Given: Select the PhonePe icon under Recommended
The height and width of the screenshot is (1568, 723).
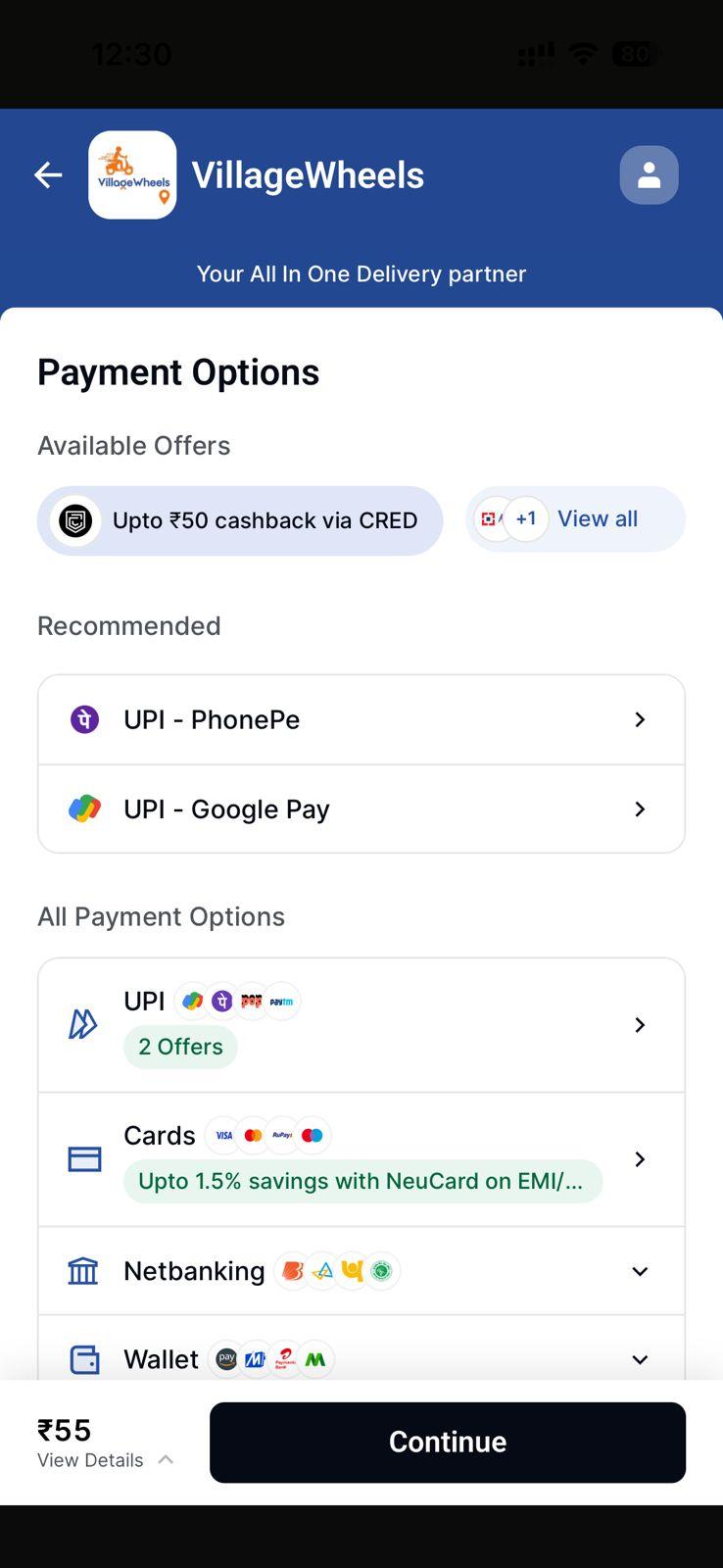Looking at the screenshot, I should (84, 719).
